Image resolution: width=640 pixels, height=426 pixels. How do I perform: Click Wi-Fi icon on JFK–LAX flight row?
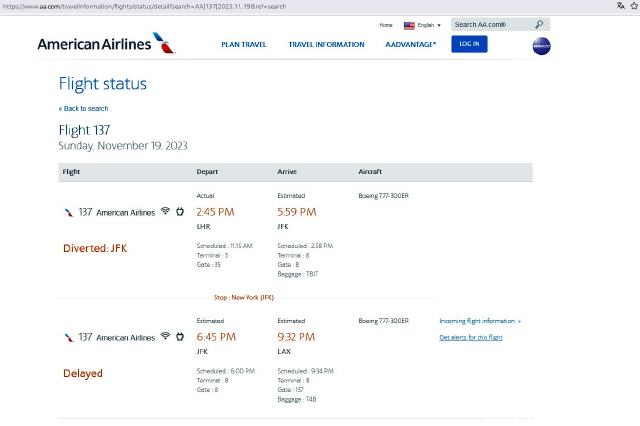tap(165, 335)
